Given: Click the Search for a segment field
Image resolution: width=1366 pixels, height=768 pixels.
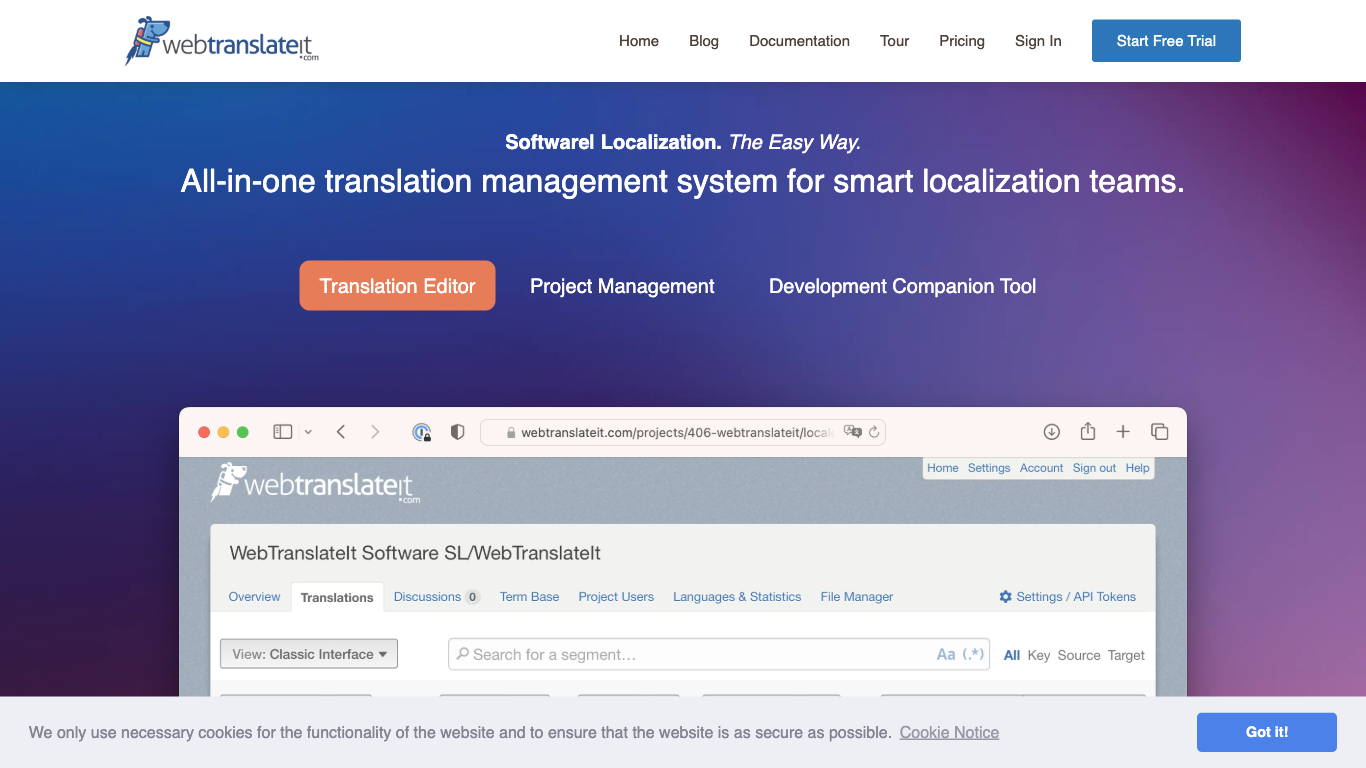Looking at the screenshot, I should [719, 654].
